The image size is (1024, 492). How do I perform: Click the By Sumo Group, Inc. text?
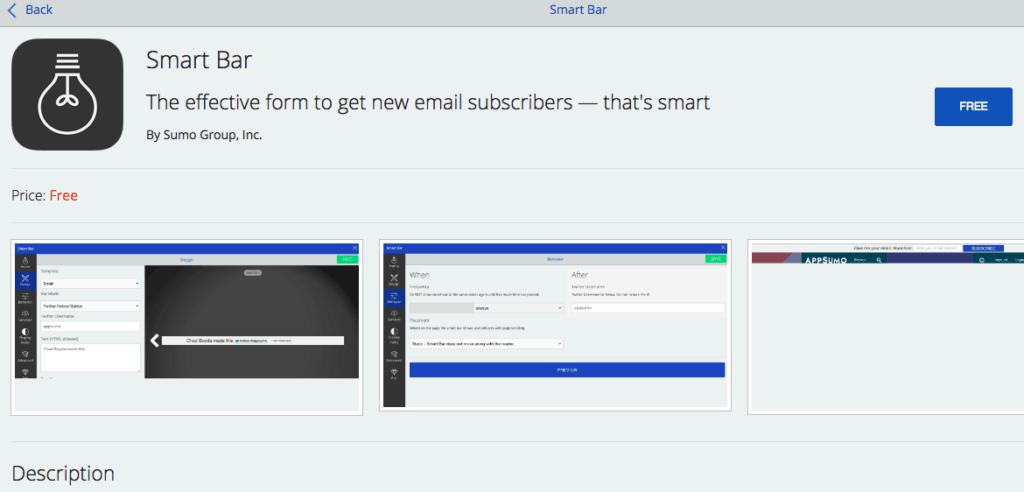[x=204, y=135]
